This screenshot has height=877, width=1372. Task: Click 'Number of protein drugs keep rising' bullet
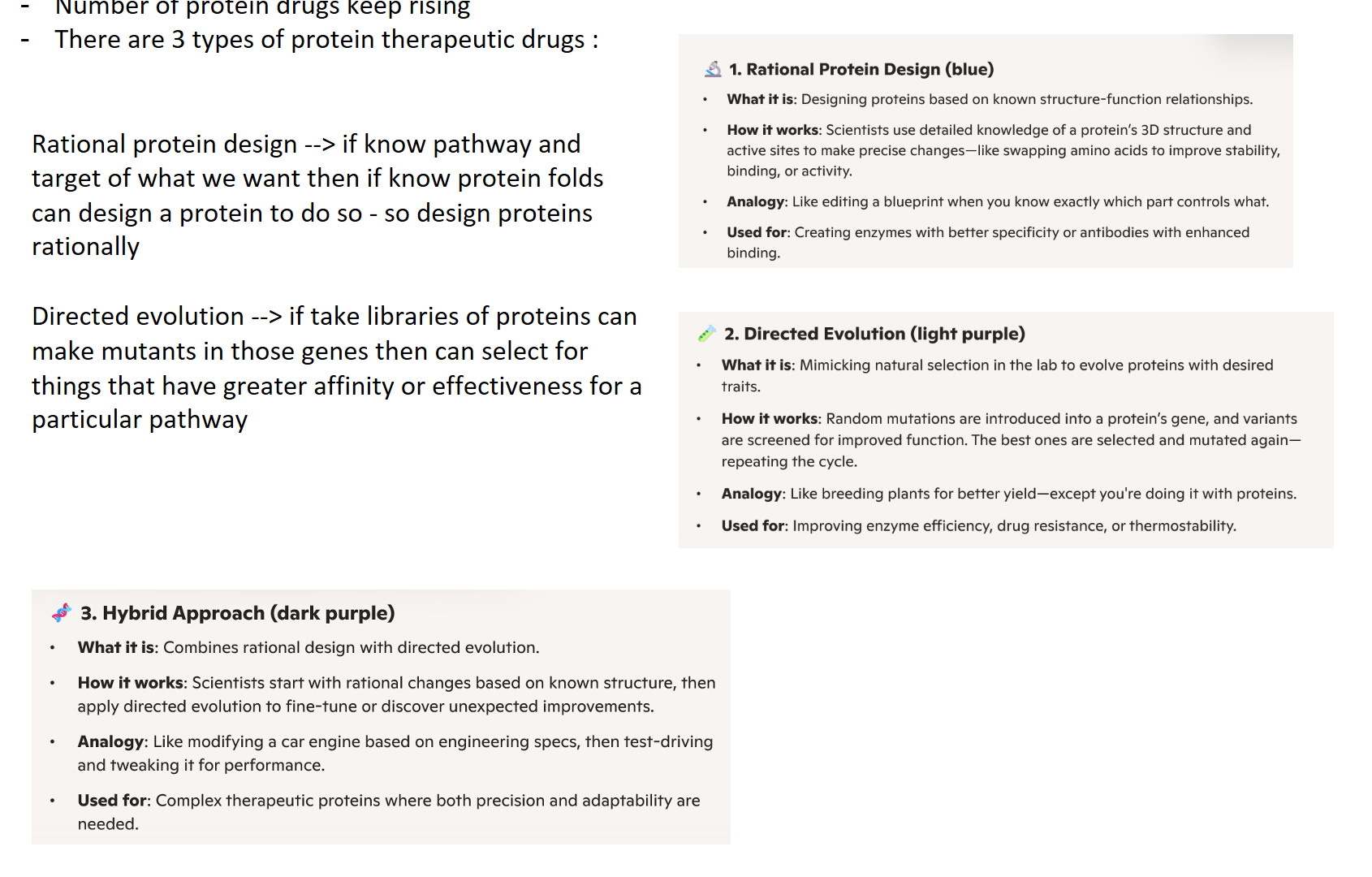[261, 8]
